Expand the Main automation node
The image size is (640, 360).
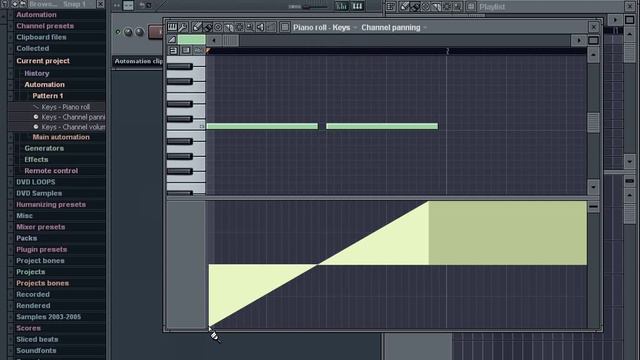61,137
